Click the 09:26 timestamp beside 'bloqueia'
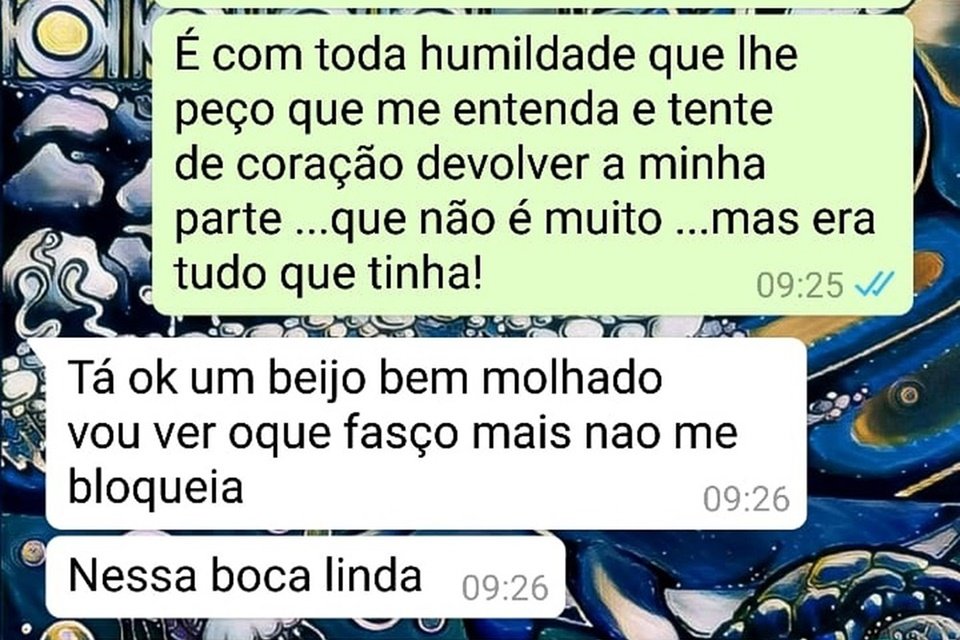Image resolution: width=960 pixels, height=640 pixels. point(746,499)
